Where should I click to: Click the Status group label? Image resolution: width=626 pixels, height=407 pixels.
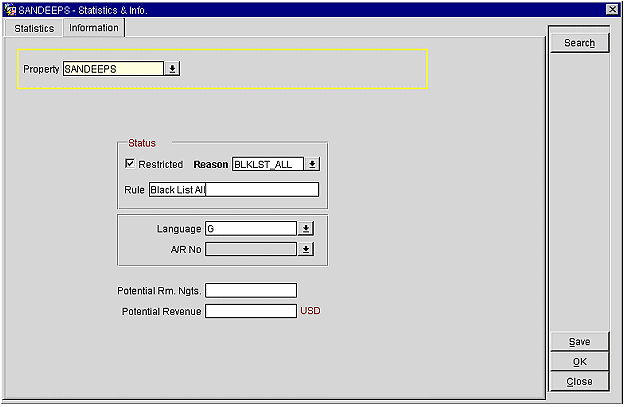tap(142, 143)
